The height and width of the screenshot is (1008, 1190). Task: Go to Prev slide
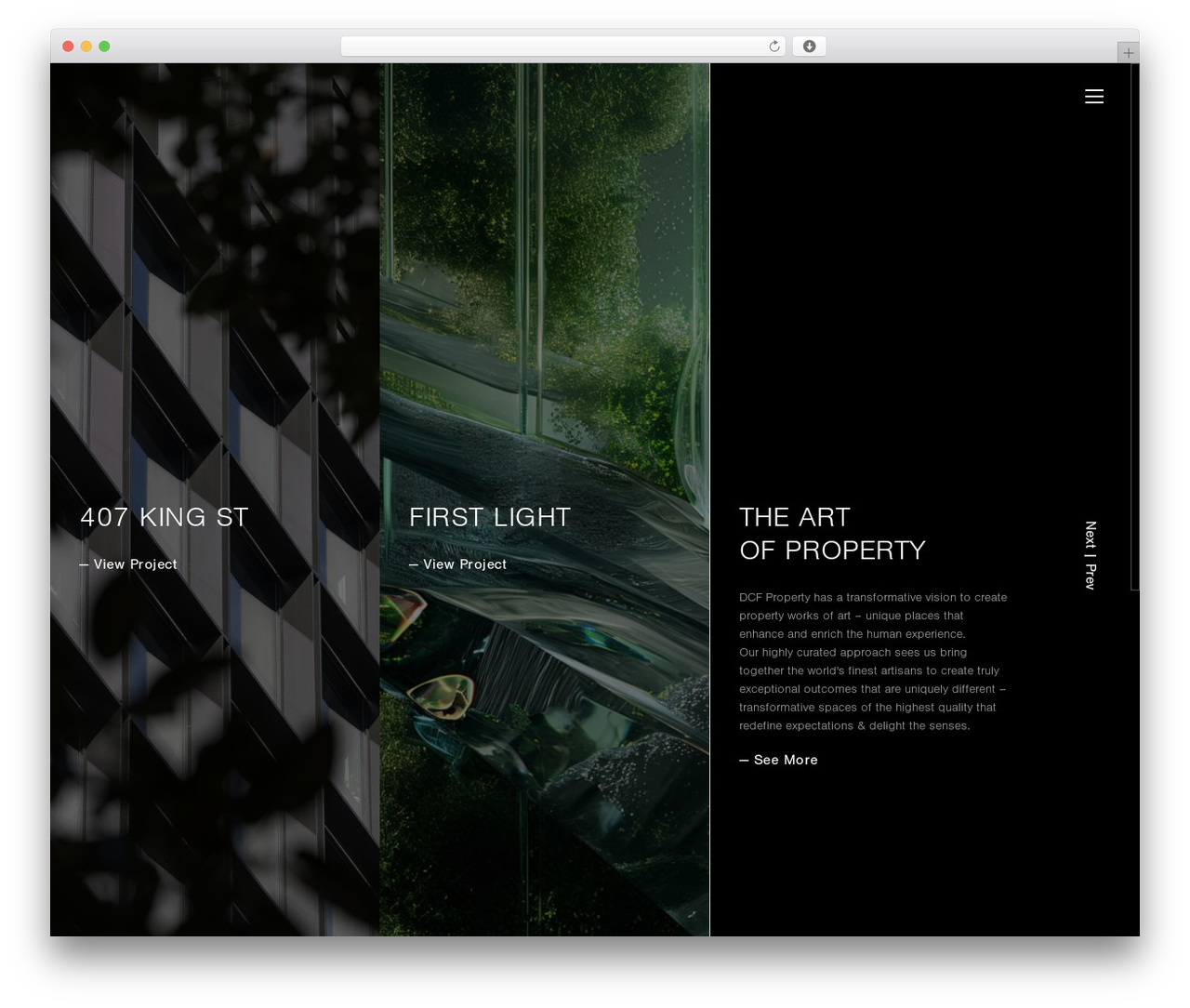tap(1091, 577)
